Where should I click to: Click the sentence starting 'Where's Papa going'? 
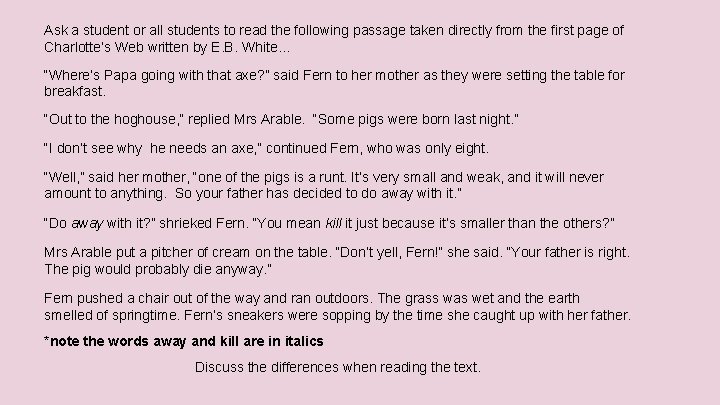tap(334, 83)
